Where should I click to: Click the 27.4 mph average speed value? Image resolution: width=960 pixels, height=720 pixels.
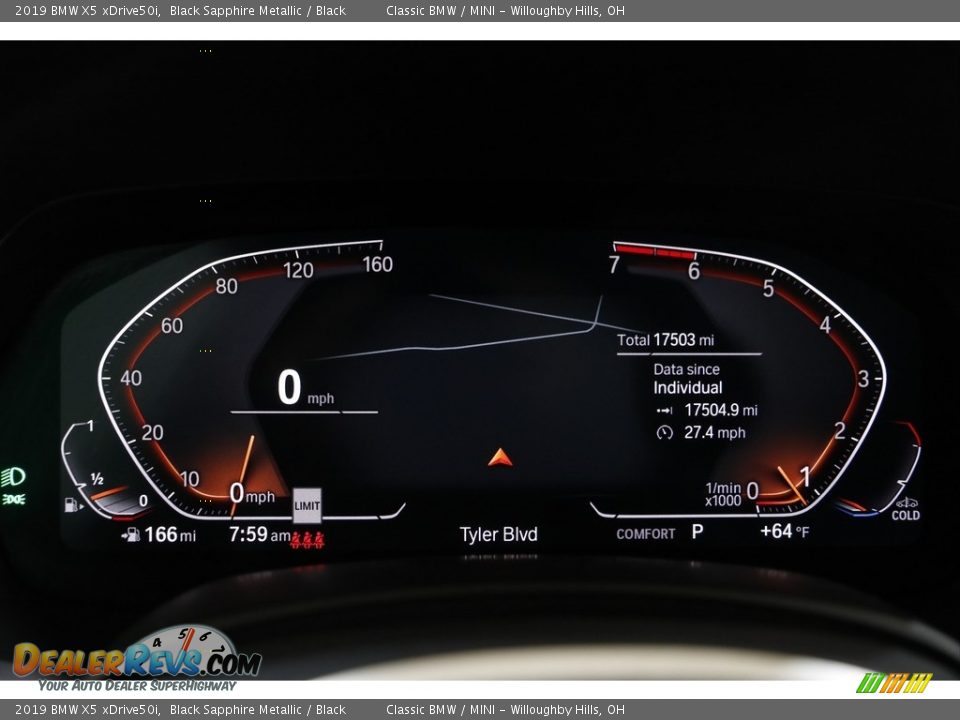(x=714, y=433)
